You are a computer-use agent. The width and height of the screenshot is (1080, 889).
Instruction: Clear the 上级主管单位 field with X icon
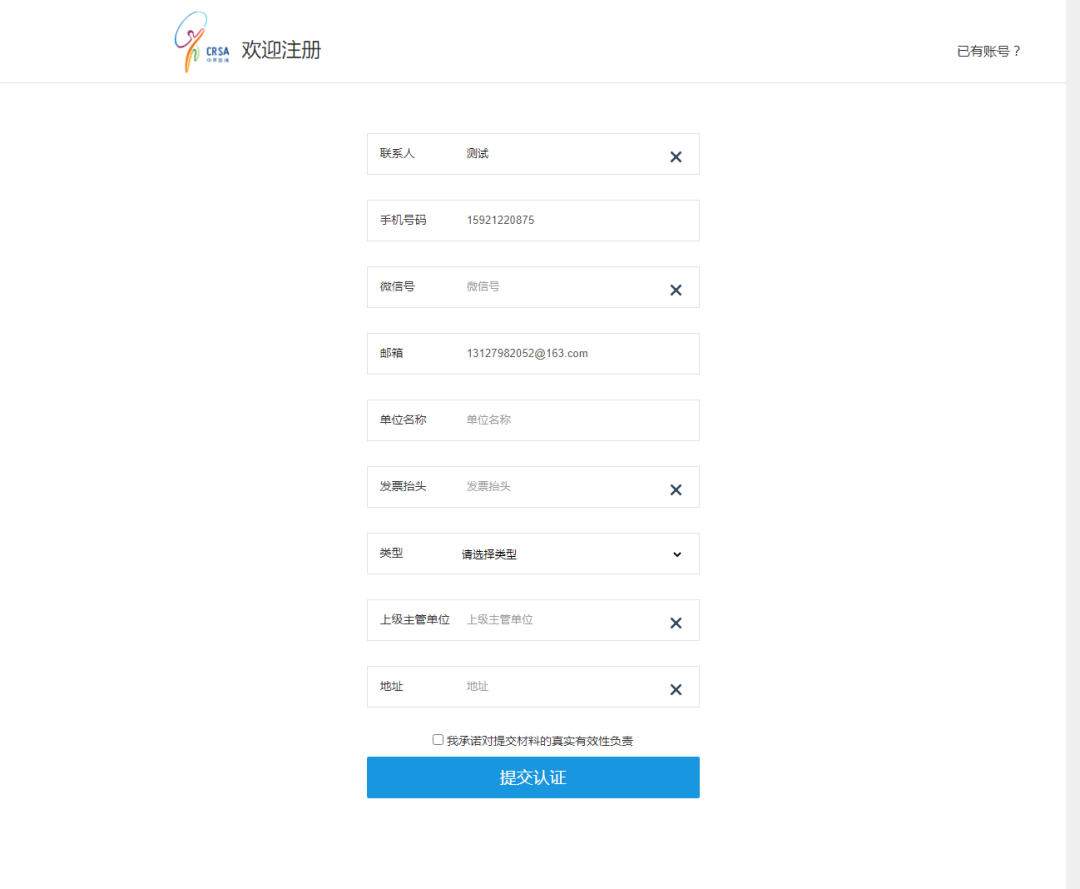point(675,623)
